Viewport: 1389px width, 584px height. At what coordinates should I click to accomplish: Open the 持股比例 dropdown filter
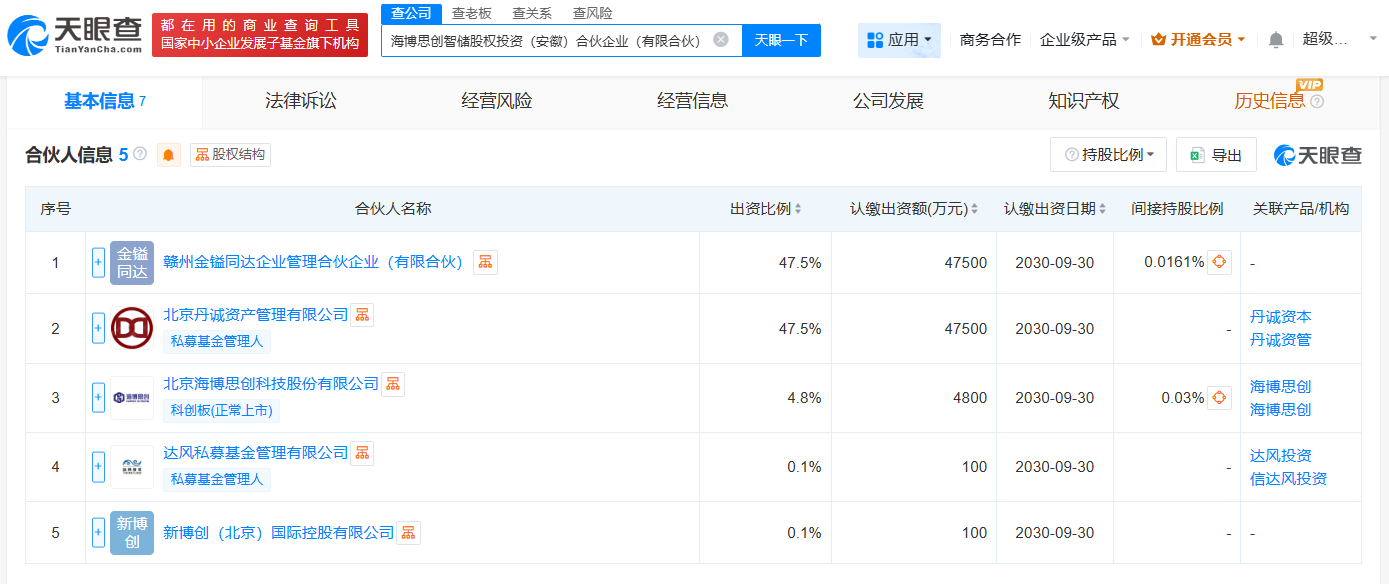1109,155
